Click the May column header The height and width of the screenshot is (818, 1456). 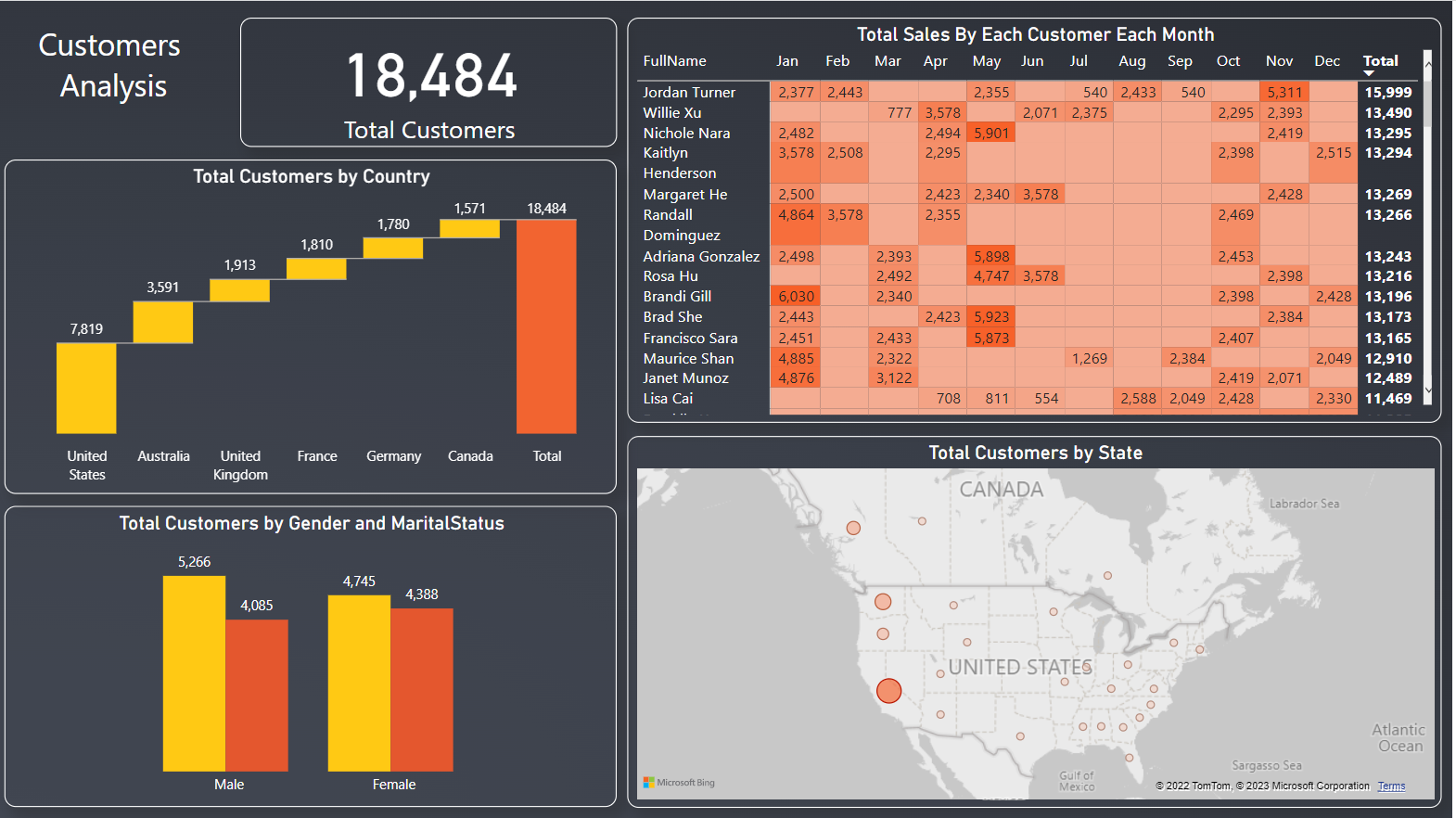(986, 61)
